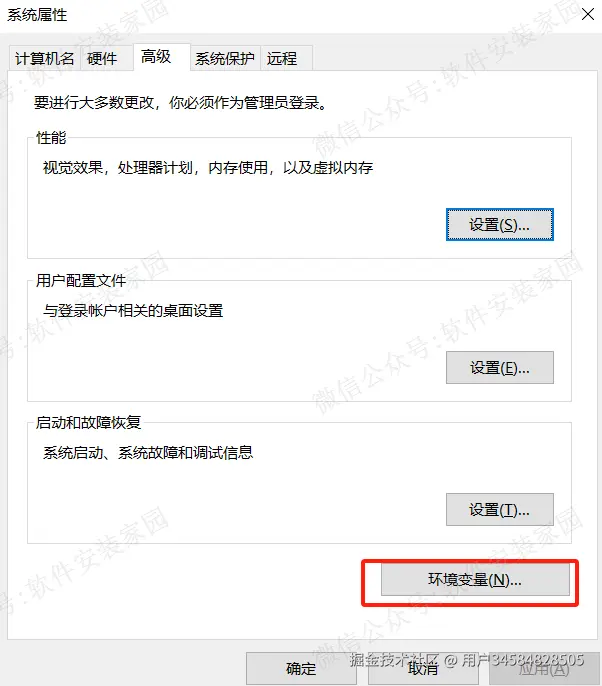Confirm with the 确定 button
This screenshot has width=602, height=686.
[x=301, y=668]
